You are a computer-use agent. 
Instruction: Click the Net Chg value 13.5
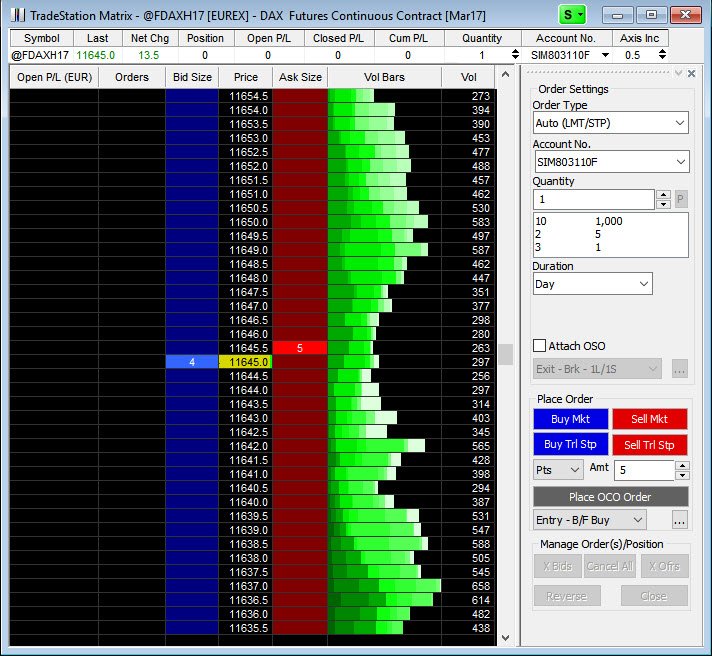point(148,55)
